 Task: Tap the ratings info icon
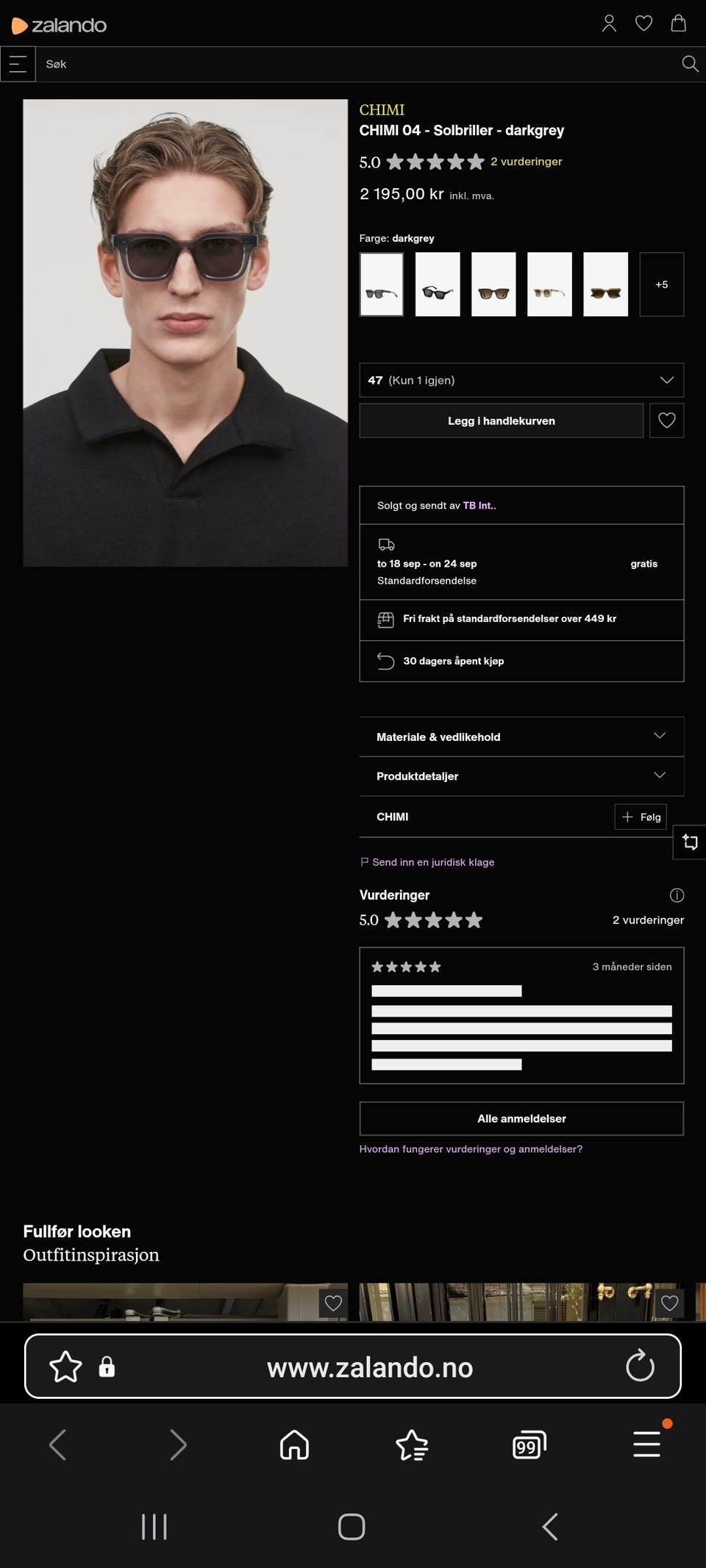pyautogui.click(x=677, y=895)
